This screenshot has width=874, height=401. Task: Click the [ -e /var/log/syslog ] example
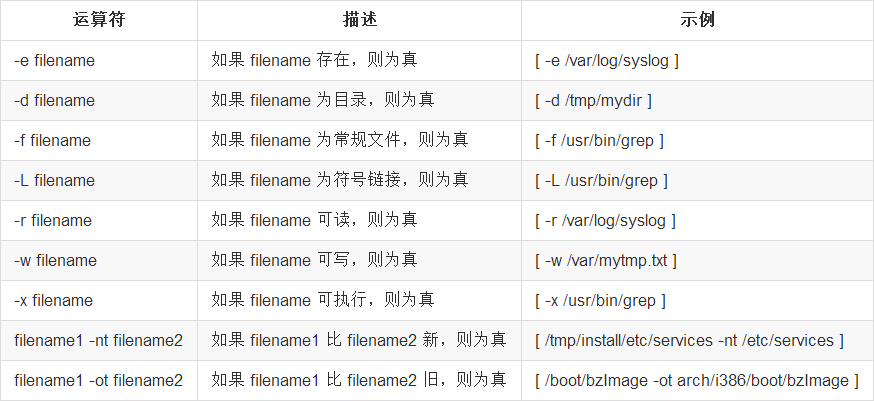(x=607, y=60)
